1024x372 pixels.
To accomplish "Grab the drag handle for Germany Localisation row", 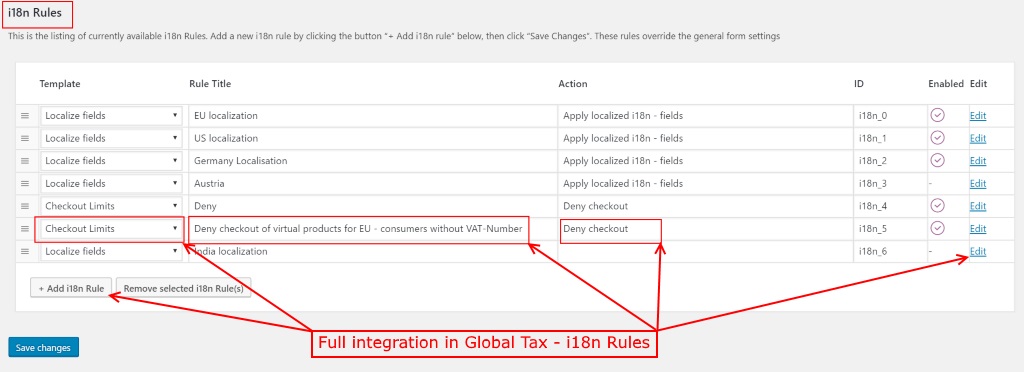I will point(25,161).
